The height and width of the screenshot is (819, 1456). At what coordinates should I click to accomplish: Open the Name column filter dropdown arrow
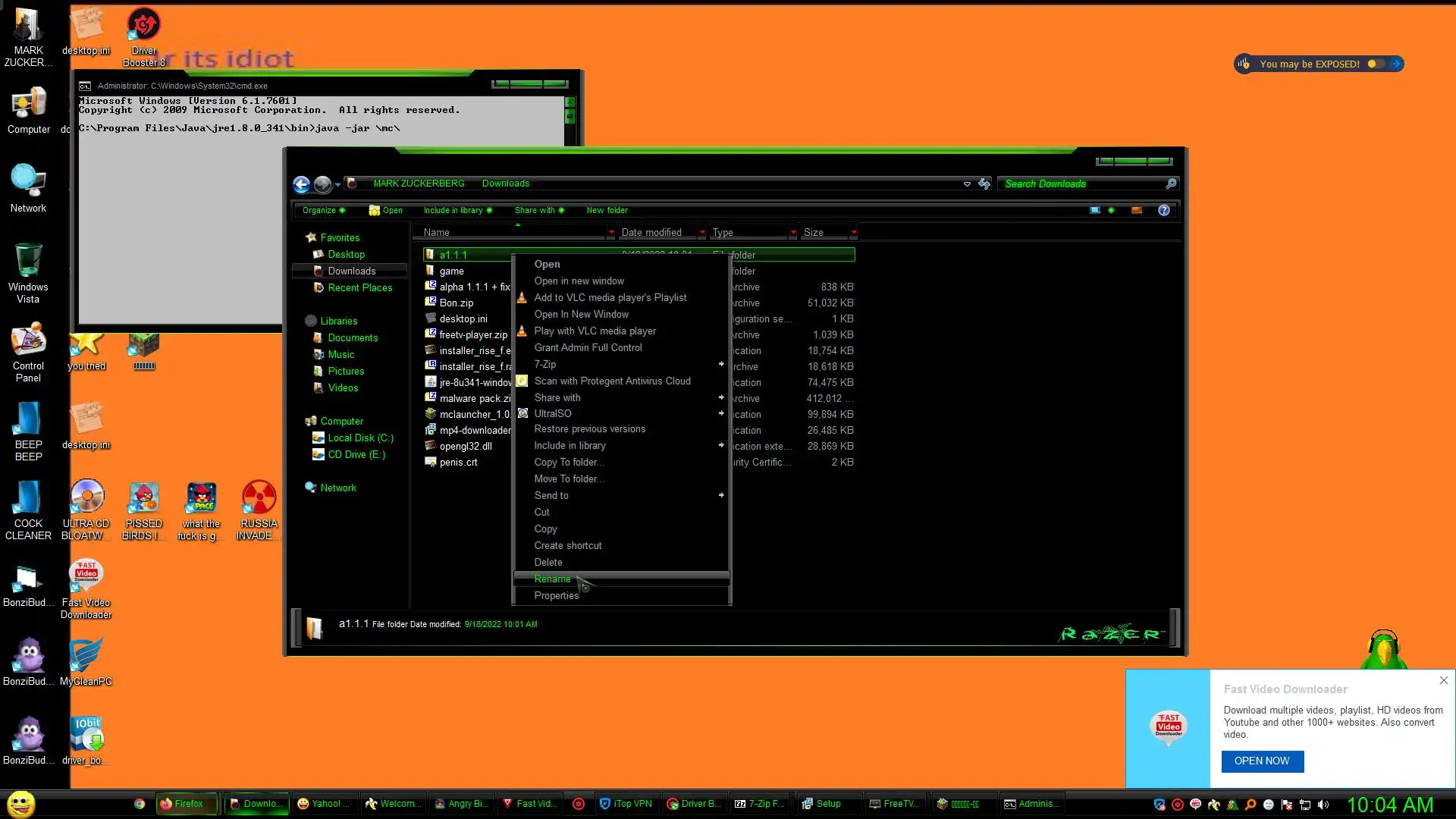click(610, 233)
